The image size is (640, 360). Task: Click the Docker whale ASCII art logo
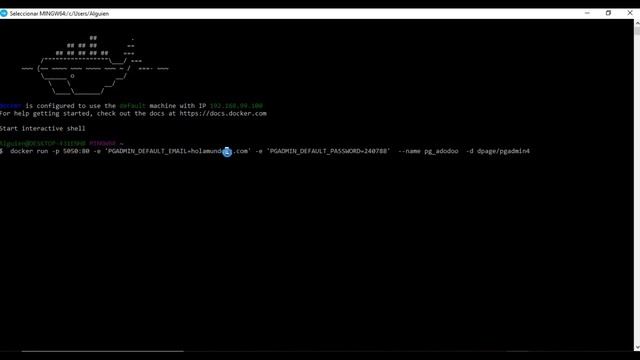[95, 65]
